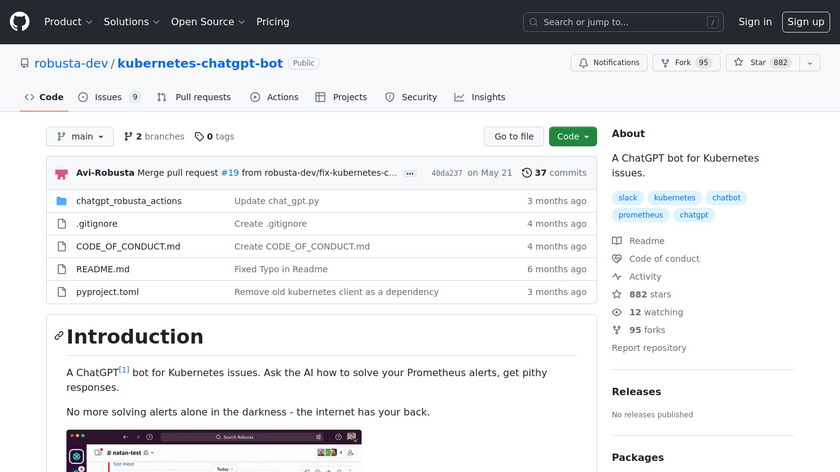The width and height of the screenshot is (840, 472).
Task: Switch to the Pull requests tab
Action: [194, 97]
